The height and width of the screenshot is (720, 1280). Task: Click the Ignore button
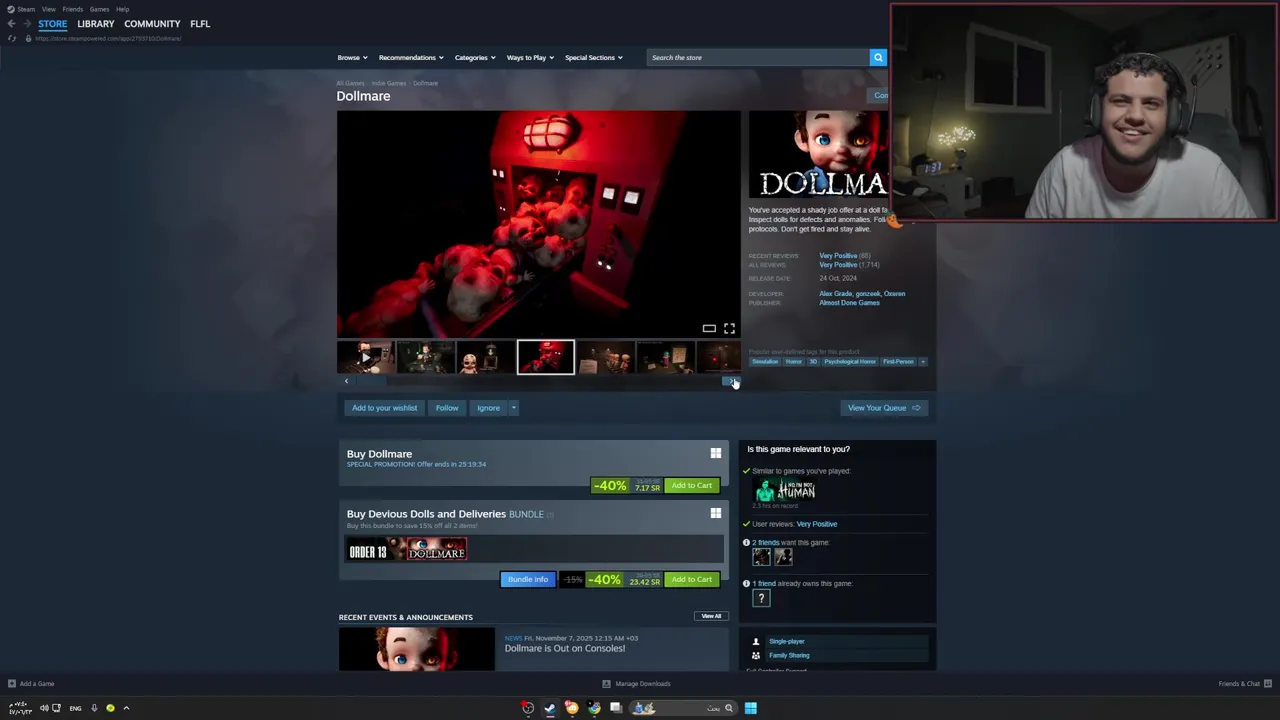click(488, 408)
